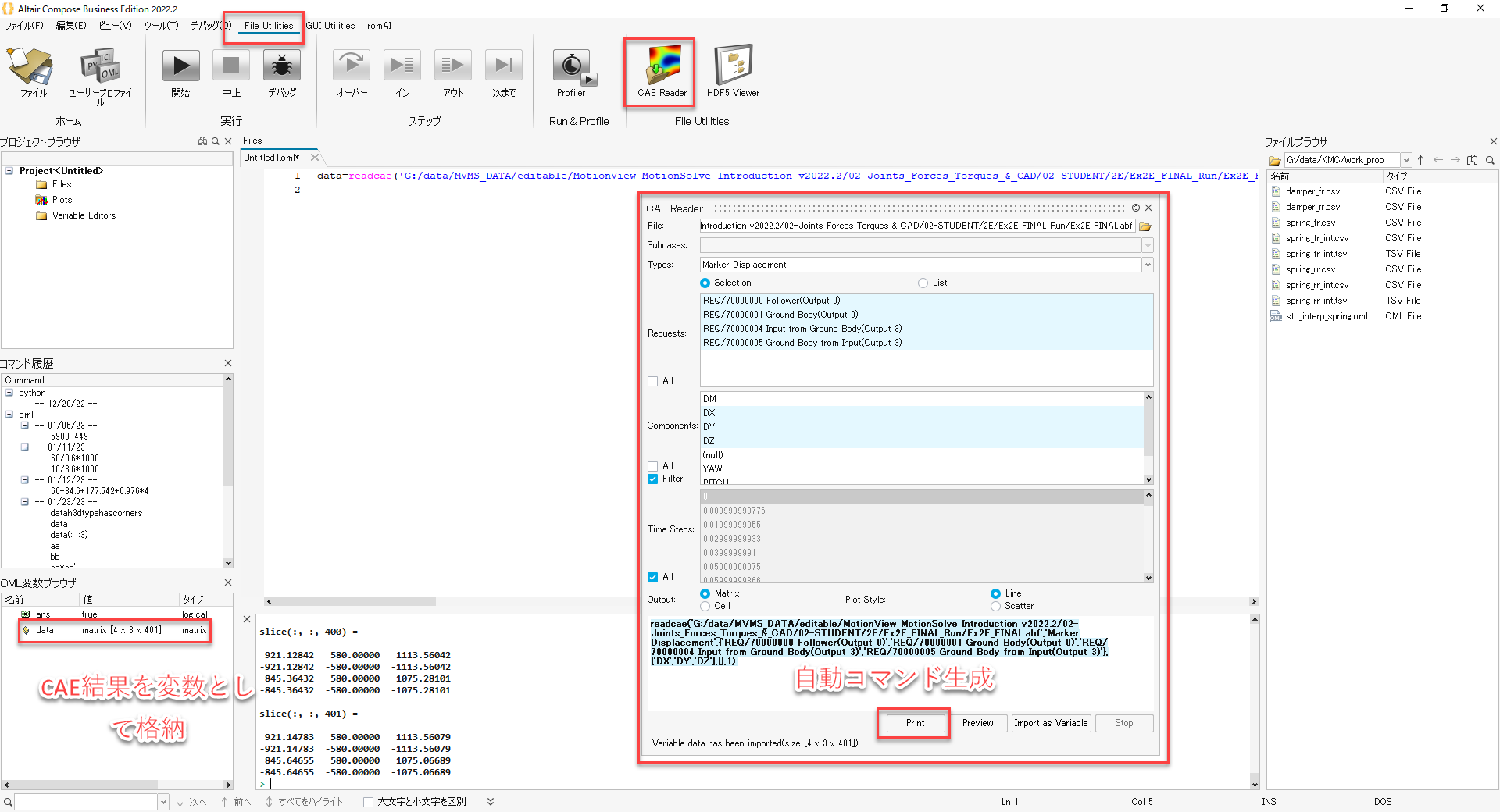Viewport: 1500px width, 812px height.
Task: Uncheck All for Time Steps
Action: 652,577
